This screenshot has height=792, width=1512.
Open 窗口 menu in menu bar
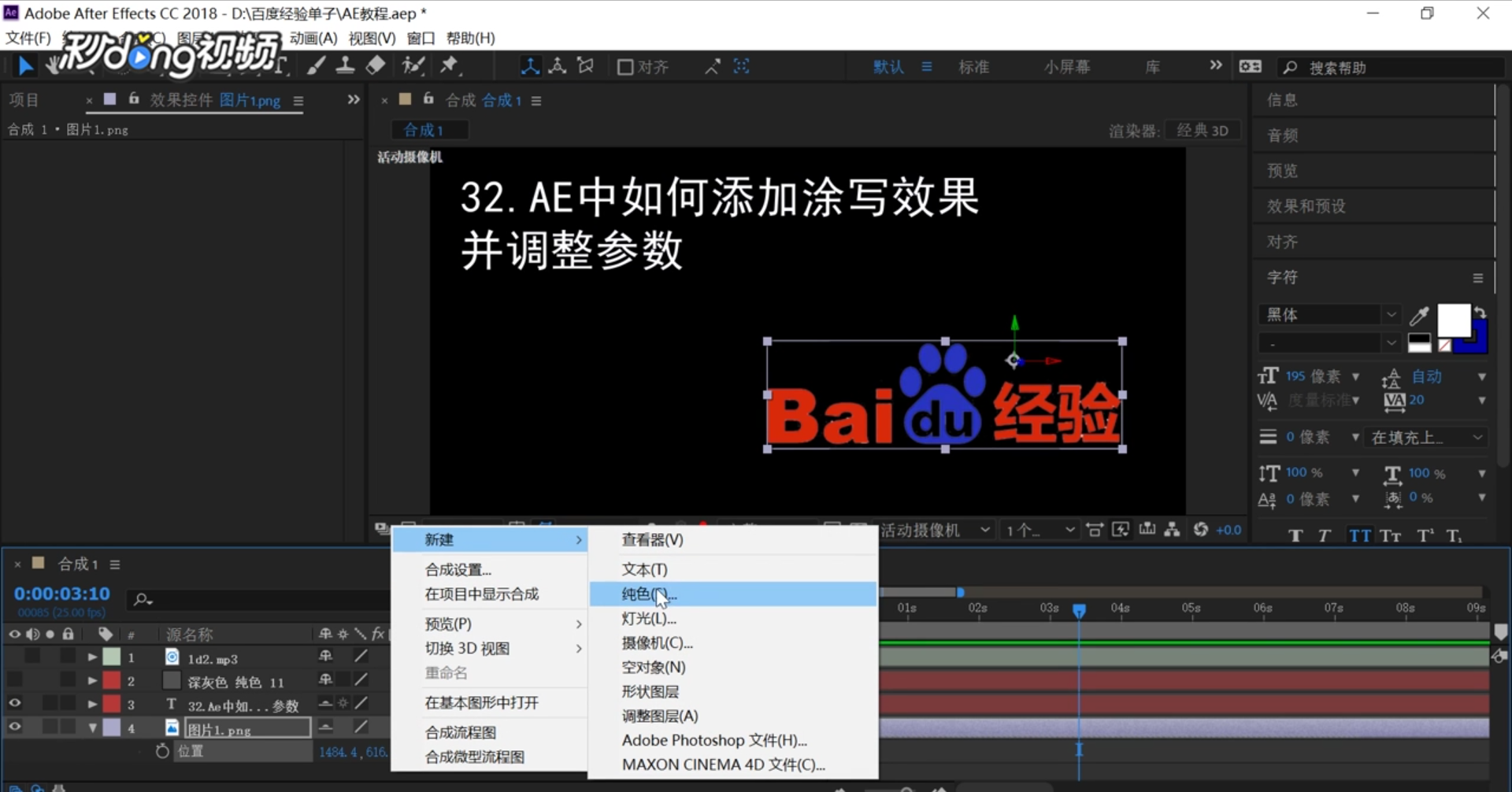coord(421,38)
